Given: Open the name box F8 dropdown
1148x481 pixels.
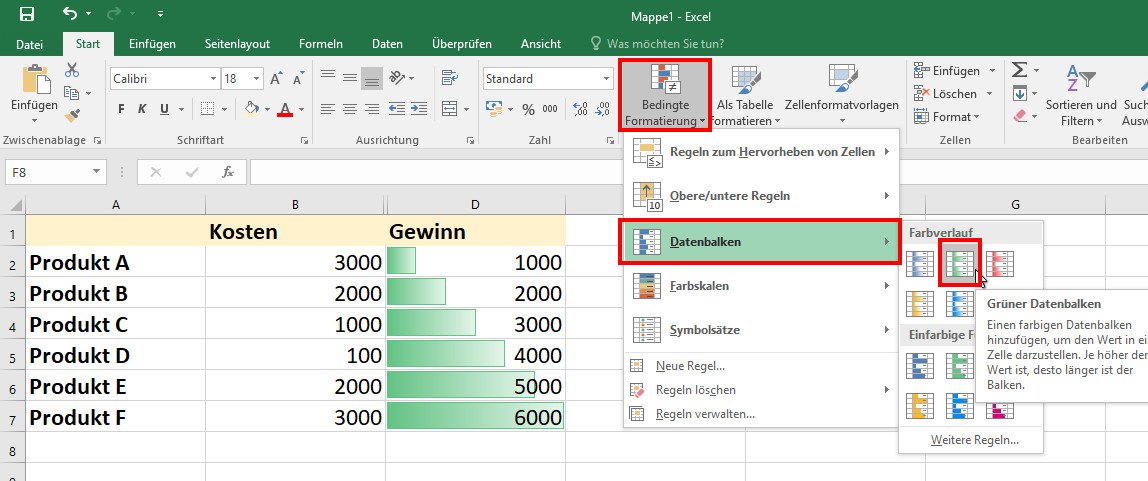Looking at the screenshot, I should coord(96,172).
